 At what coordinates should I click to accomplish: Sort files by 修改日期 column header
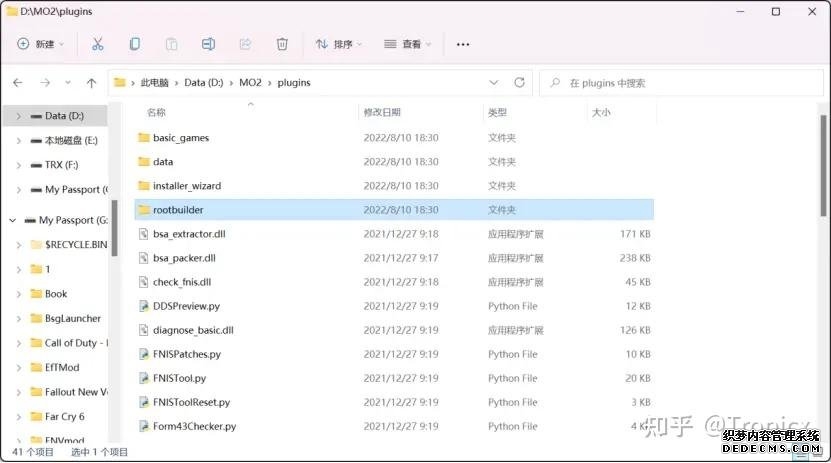[x=382, y=112]
